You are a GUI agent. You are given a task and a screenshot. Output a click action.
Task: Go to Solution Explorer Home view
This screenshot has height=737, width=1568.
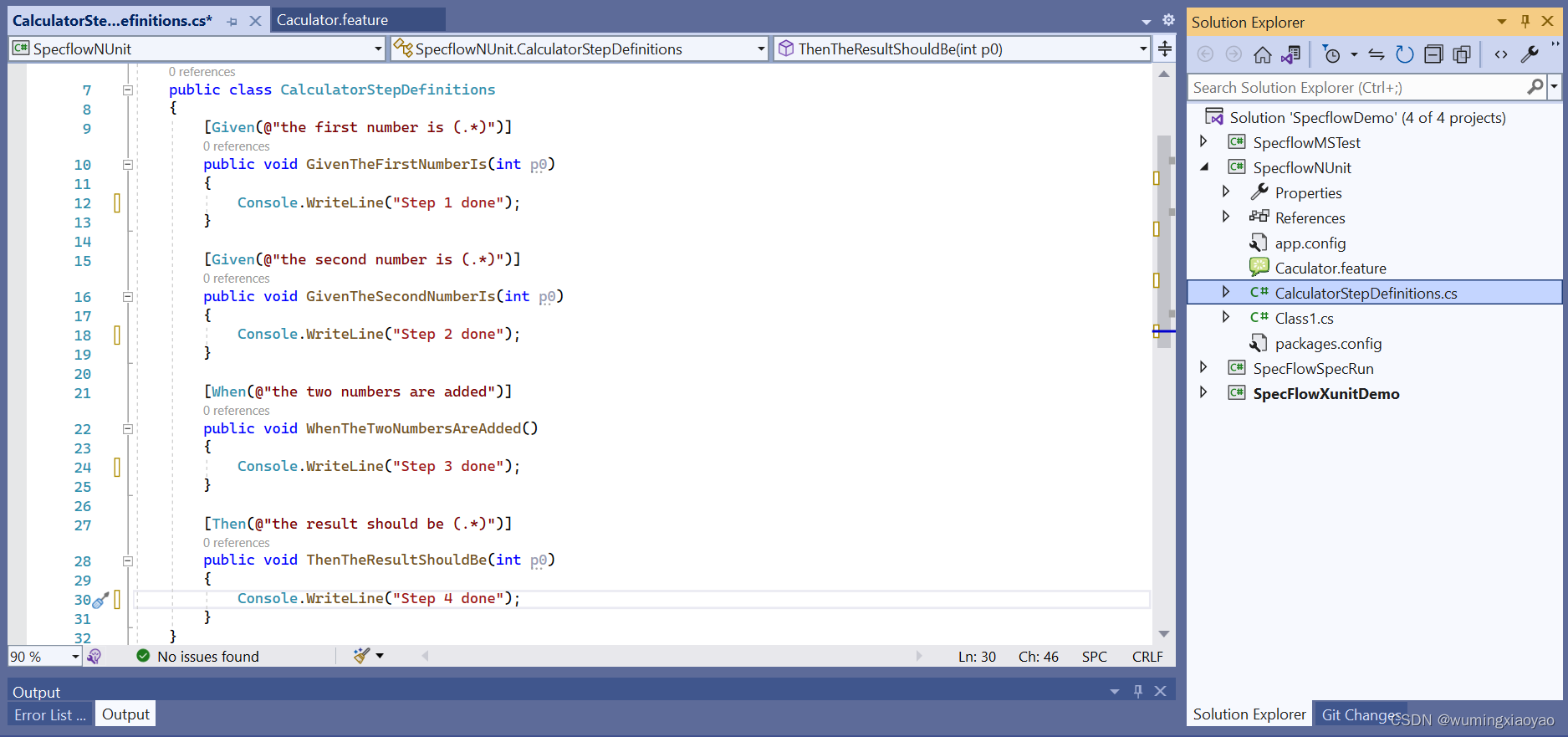click(x=1263, y=54)
